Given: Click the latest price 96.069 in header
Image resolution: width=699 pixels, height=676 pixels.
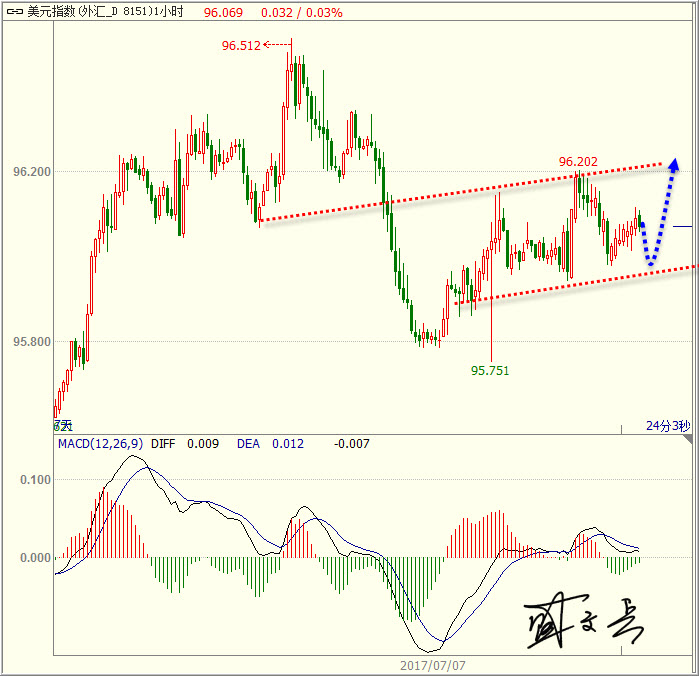Looking at the screenshot, I should 223,13.
